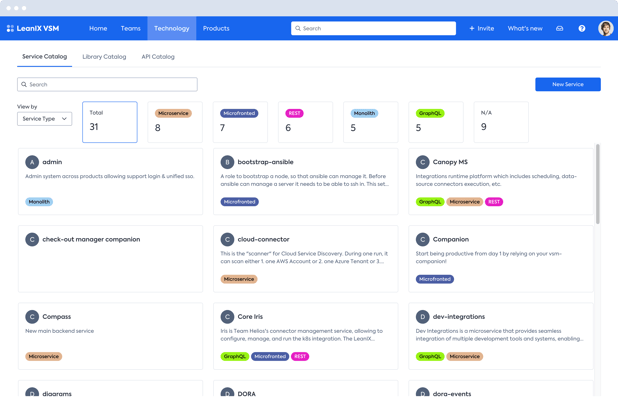Open the Compass service title
The height and width of the screenshot is (403, 618).
tap(57, 317)
